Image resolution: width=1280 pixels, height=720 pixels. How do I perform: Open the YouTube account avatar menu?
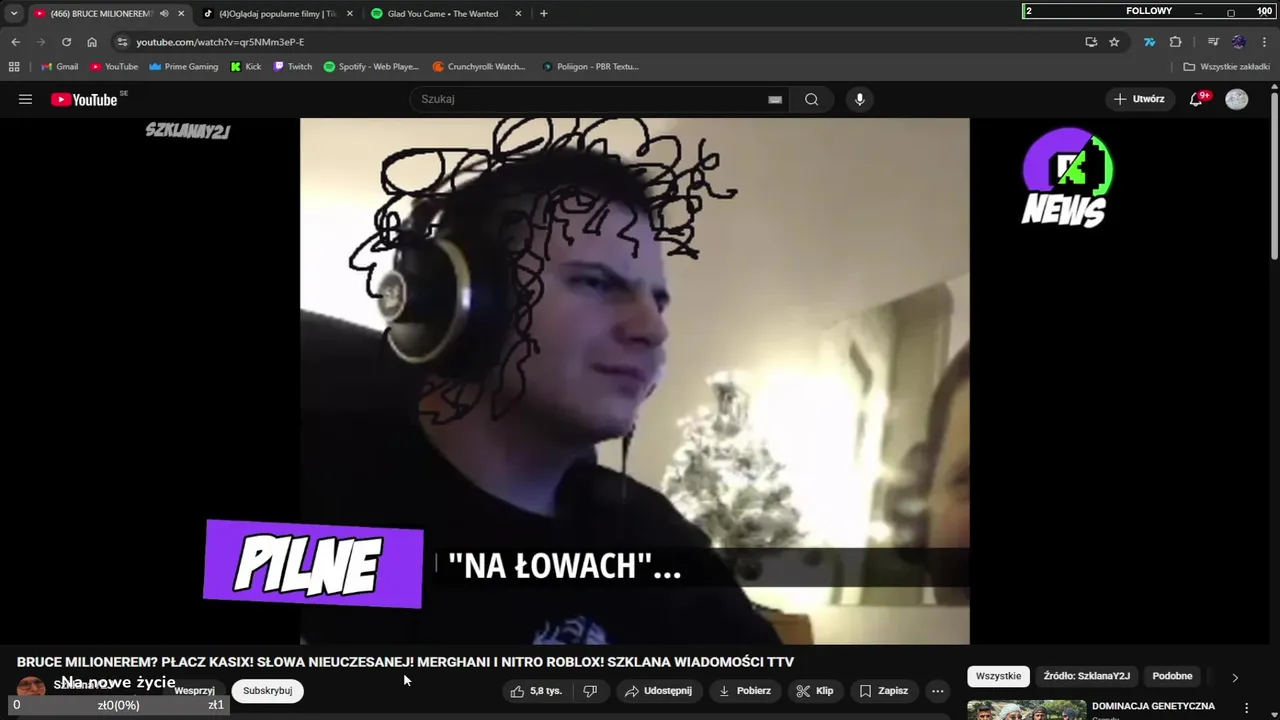pos(1237,99)
